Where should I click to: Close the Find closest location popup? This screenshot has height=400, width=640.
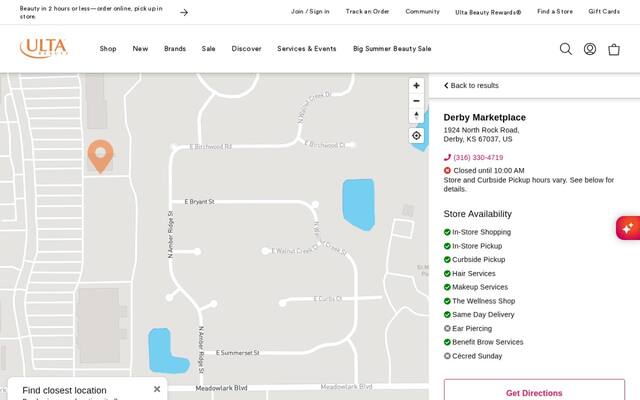157,389
